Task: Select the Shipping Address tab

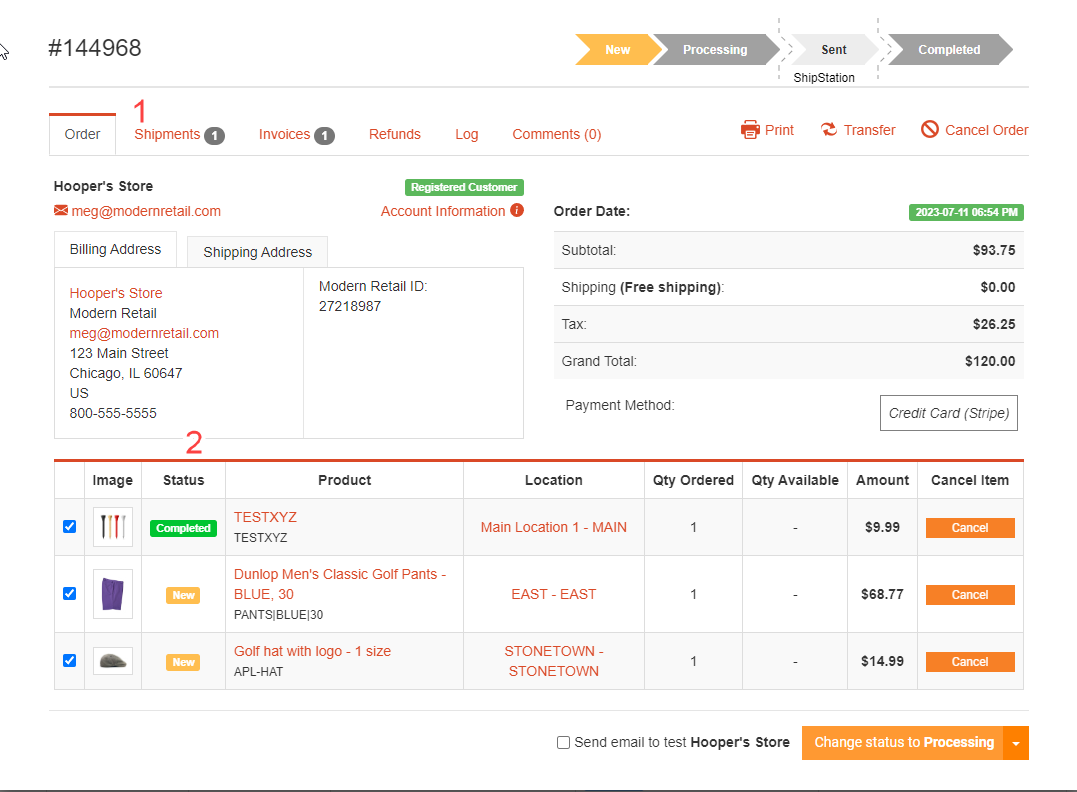Action: coord(258,252)
